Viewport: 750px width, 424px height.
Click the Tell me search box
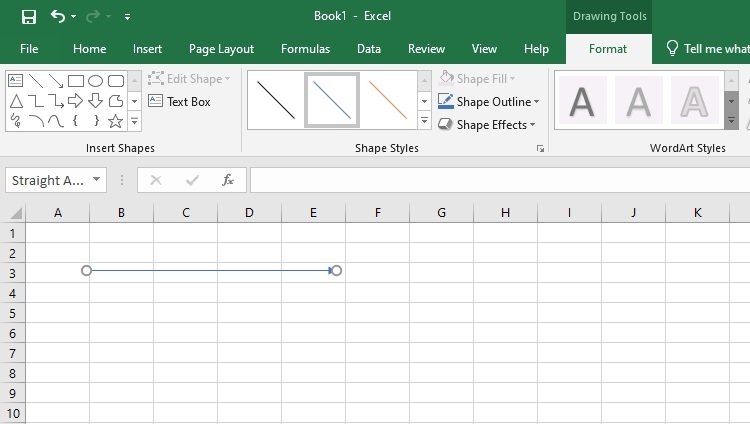click(707, 49)
